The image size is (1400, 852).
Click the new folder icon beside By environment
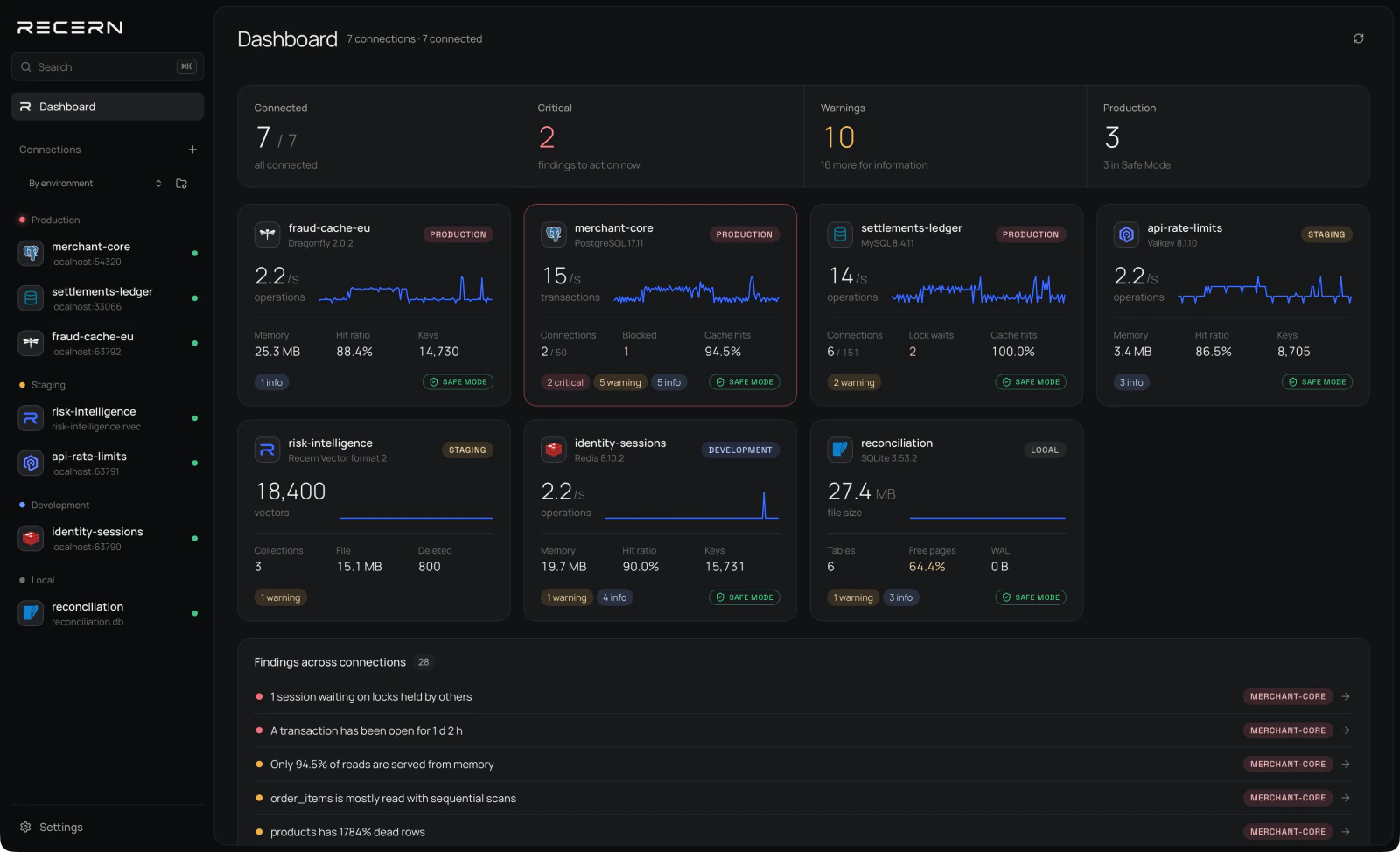[x=181, y=184]
